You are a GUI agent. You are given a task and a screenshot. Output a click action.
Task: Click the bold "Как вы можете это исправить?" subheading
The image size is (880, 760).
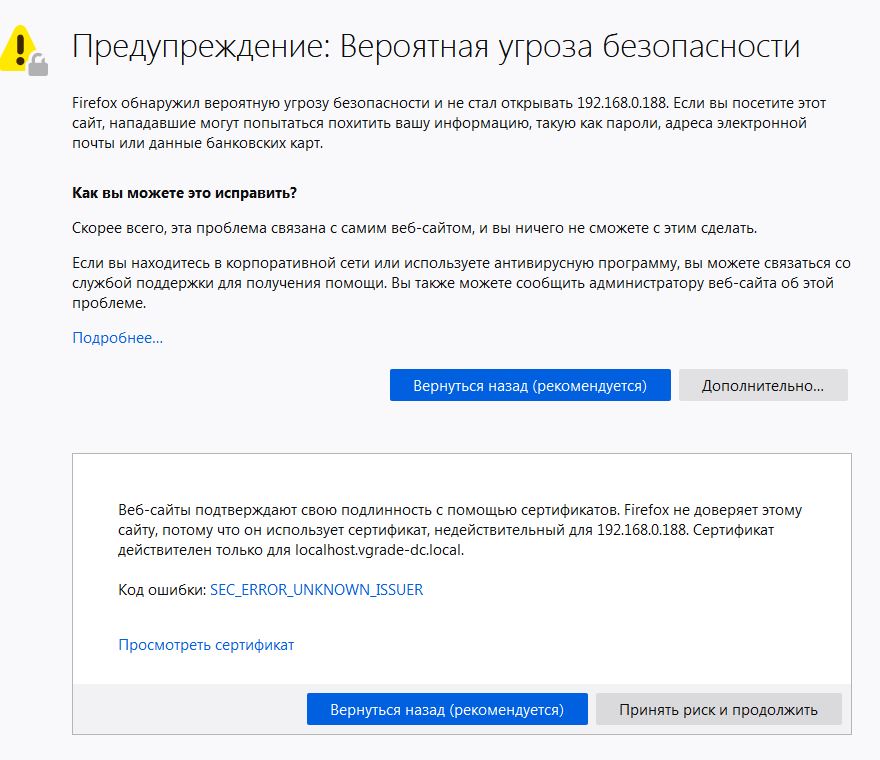coord(185,192)
